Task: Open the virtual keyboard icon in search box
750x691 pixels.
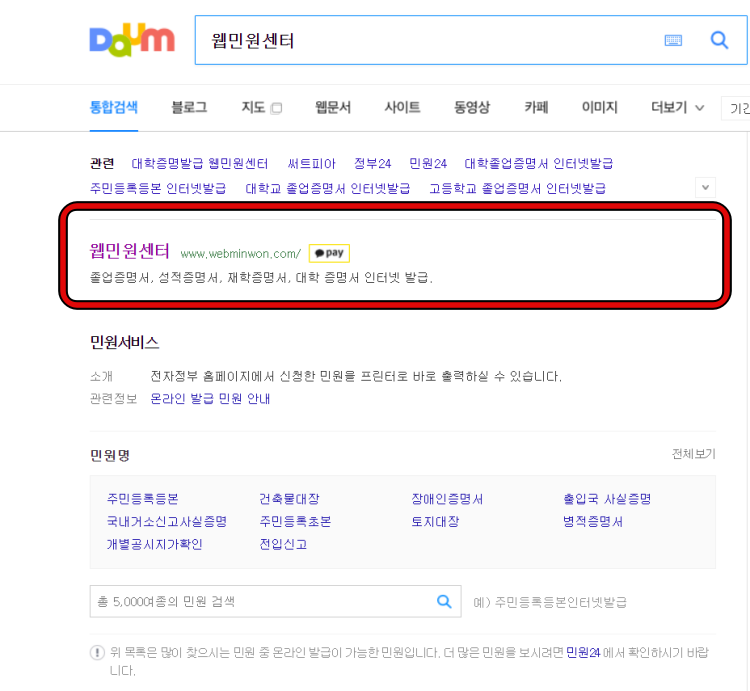Action: tap(673, 40)
